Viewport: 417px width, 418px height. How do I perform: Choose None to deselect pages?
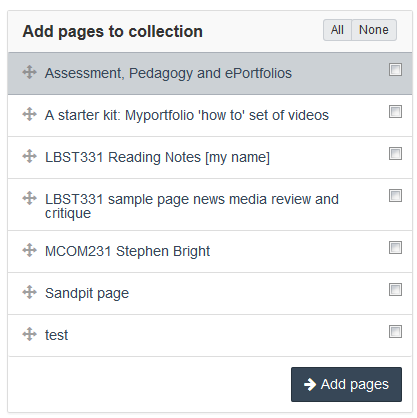tap(374, 30)
